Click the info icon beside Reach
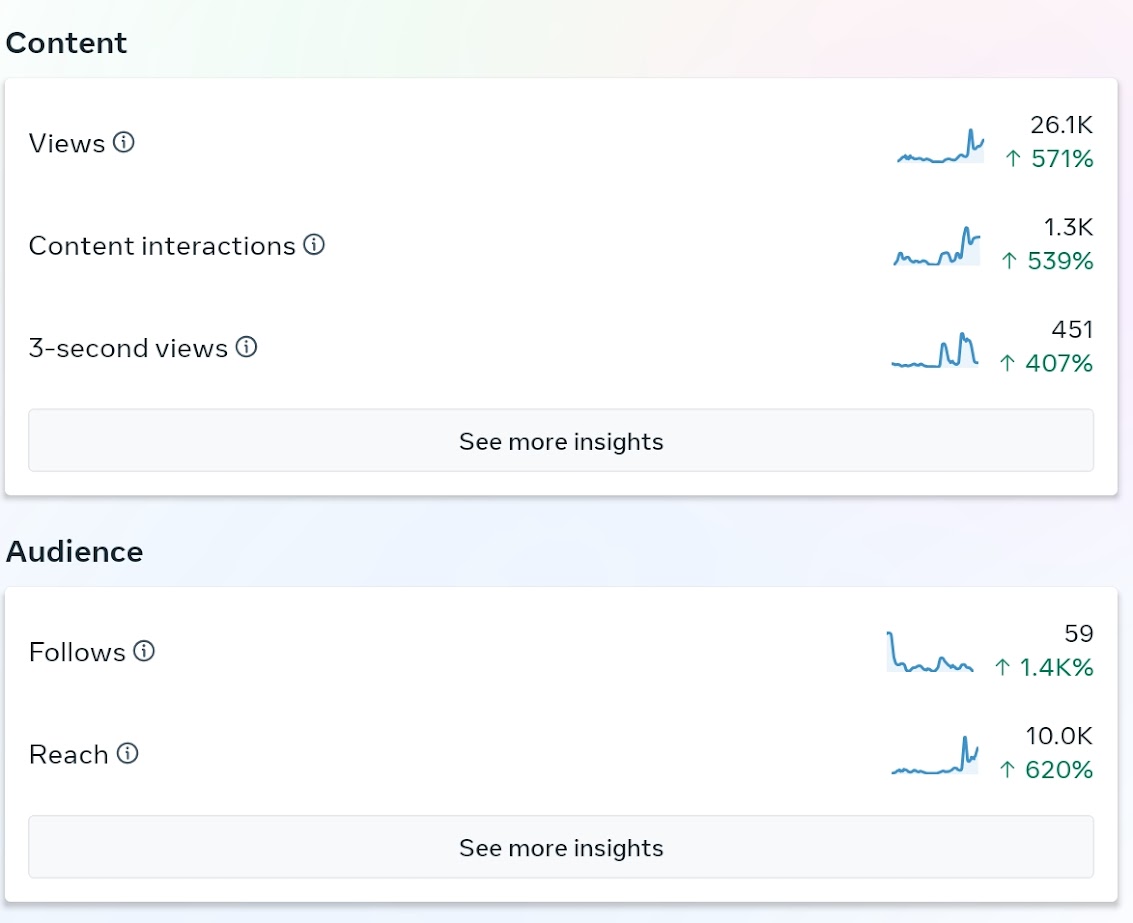Screen dimensions: 1133x923 click(x=127, y=754)
